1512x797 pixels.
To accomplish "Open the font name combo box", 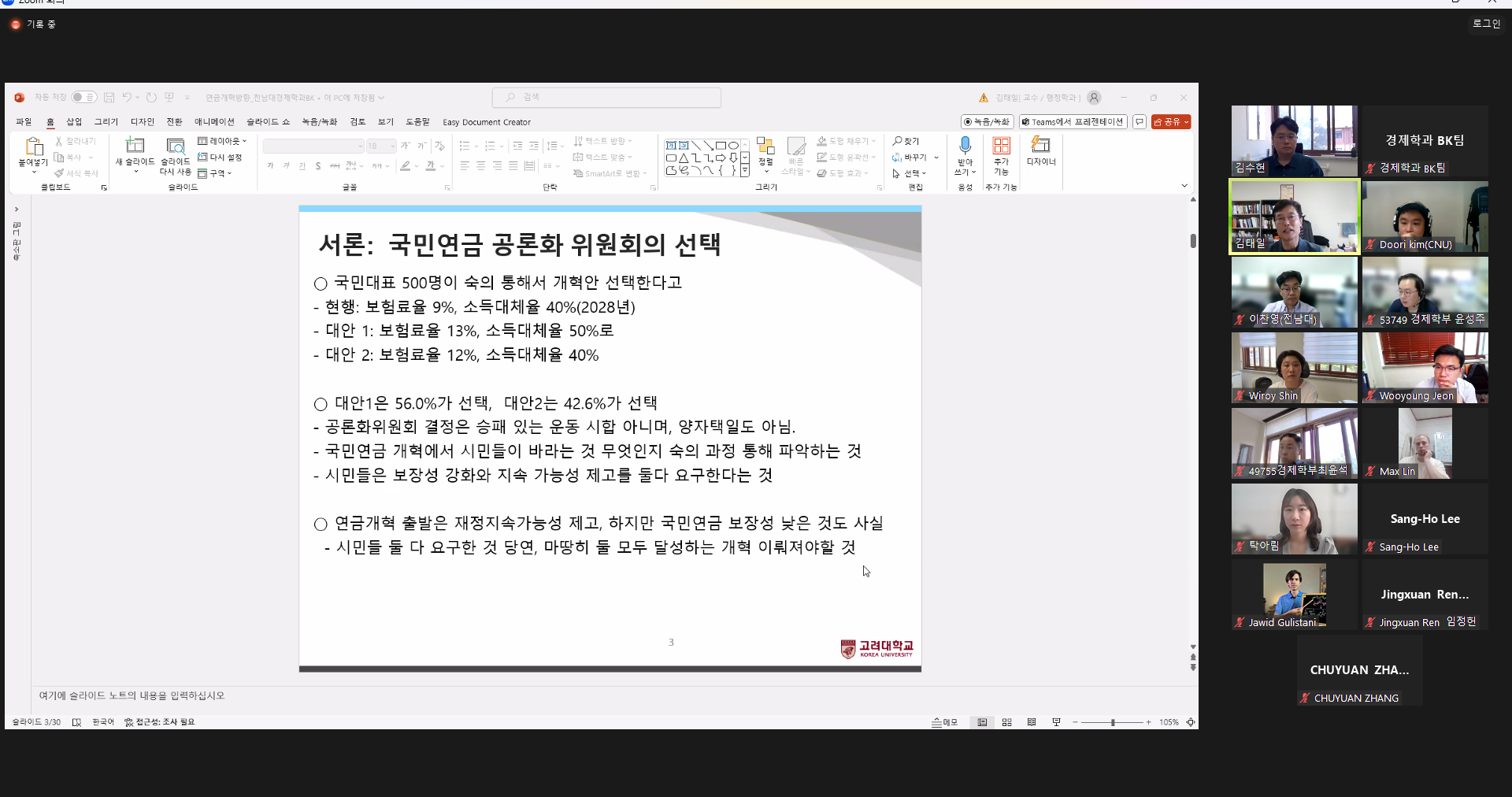I will [313, 146].
